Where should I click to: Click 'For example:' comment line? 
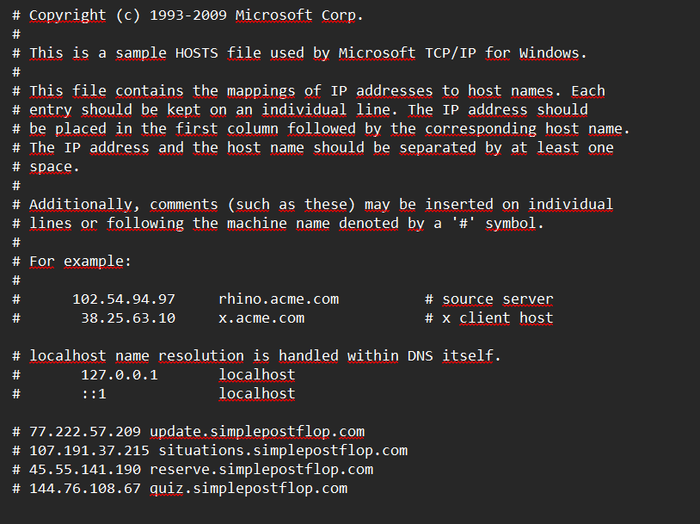pos(80,261)
